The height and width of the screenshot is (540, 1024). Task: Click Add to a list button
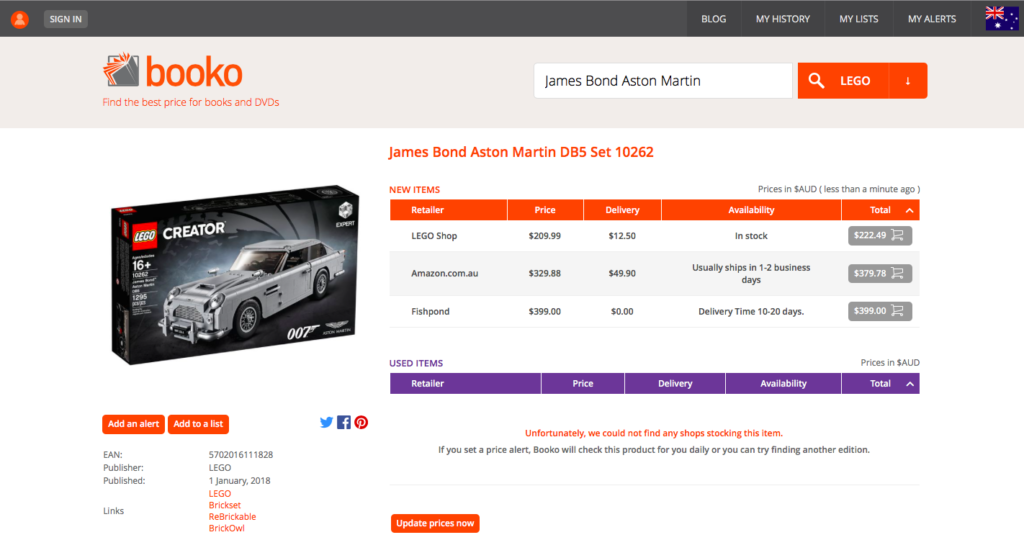tap(198, 424)
